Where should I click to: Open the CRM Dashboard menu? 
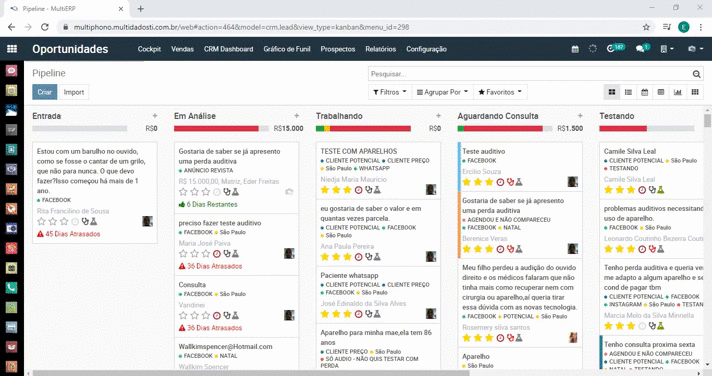point(228,49)
